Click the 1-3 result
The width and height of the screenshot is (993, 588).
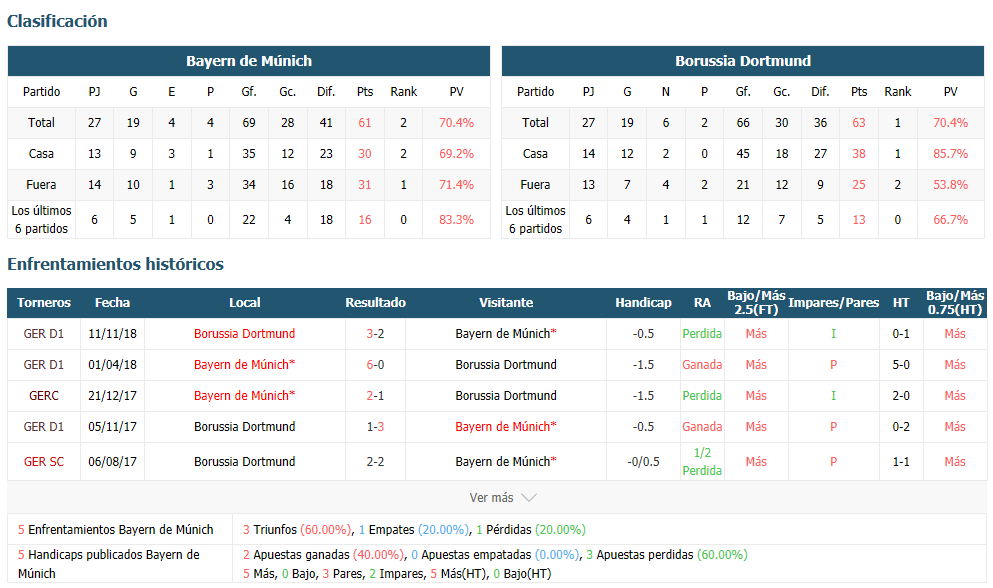(x=375, y=427)
